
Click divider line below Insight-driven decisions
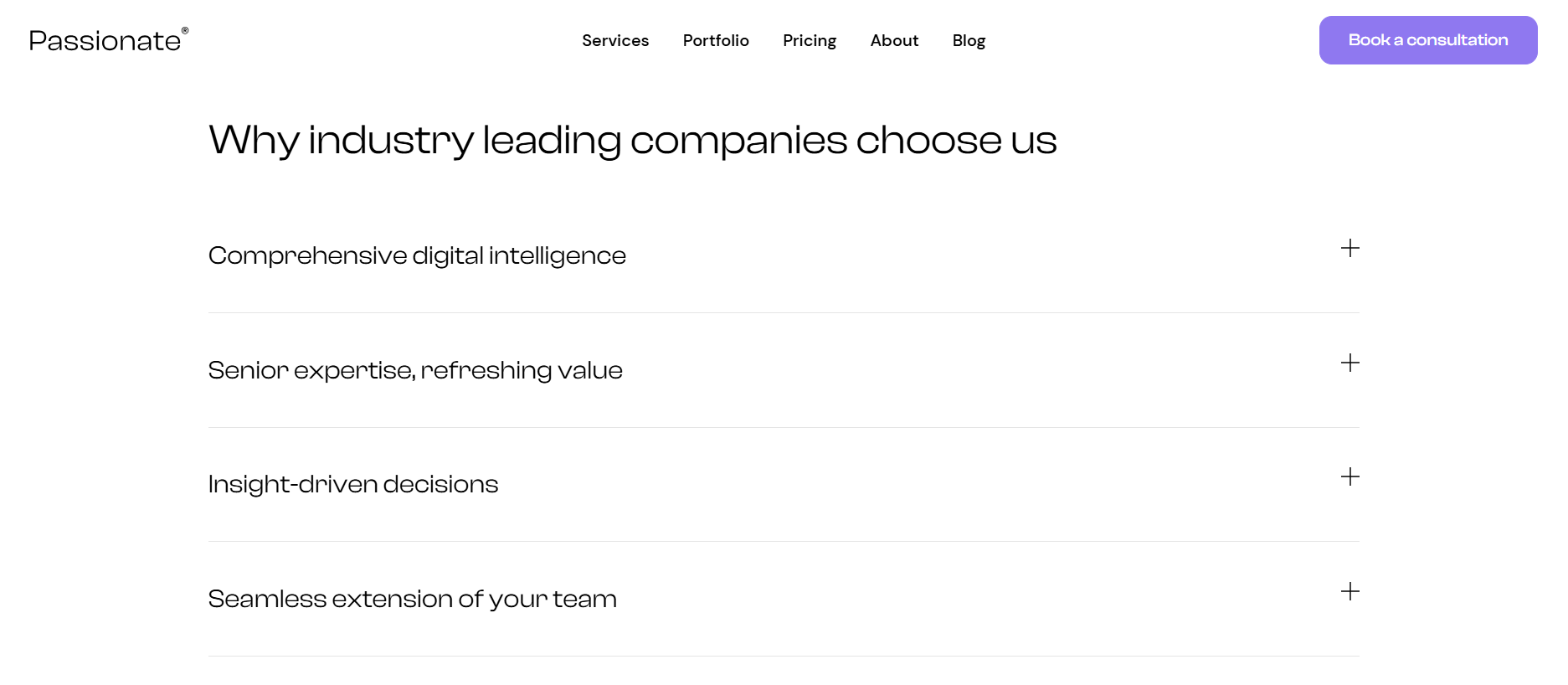point(783,542)
